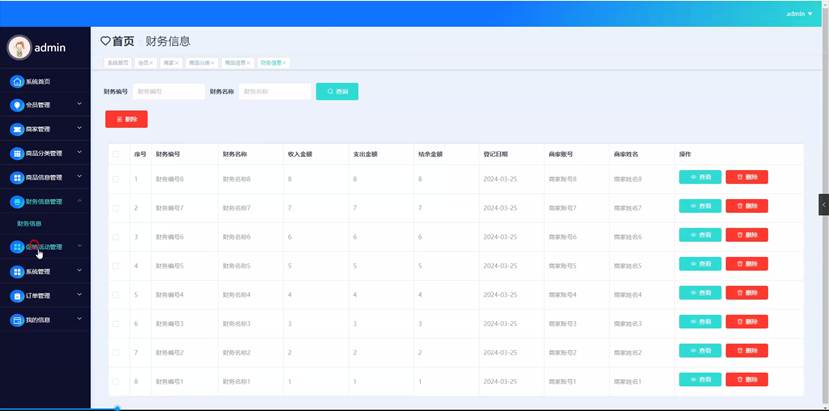The image size is (829, 411).
Task: Click cell 商家姓名4 in the table
Action: pos(628,295)
